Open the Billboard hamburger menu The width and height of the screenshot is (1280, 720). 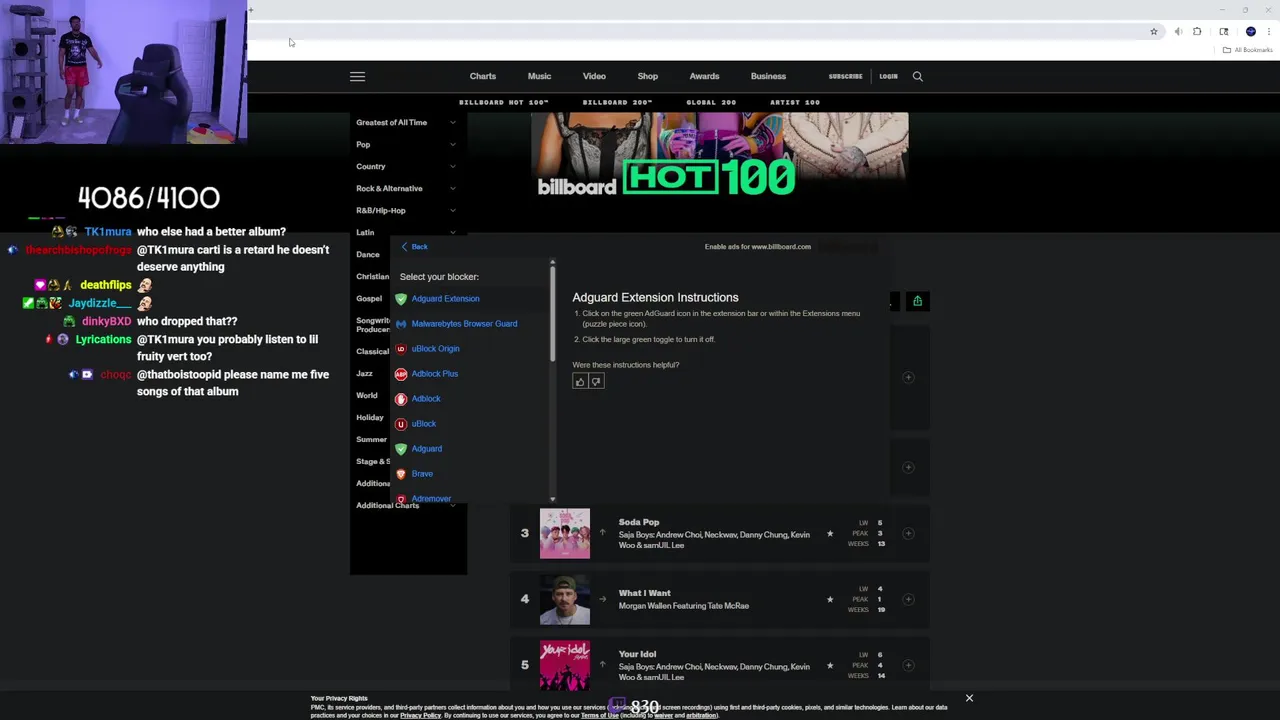[x=357, y=76]
